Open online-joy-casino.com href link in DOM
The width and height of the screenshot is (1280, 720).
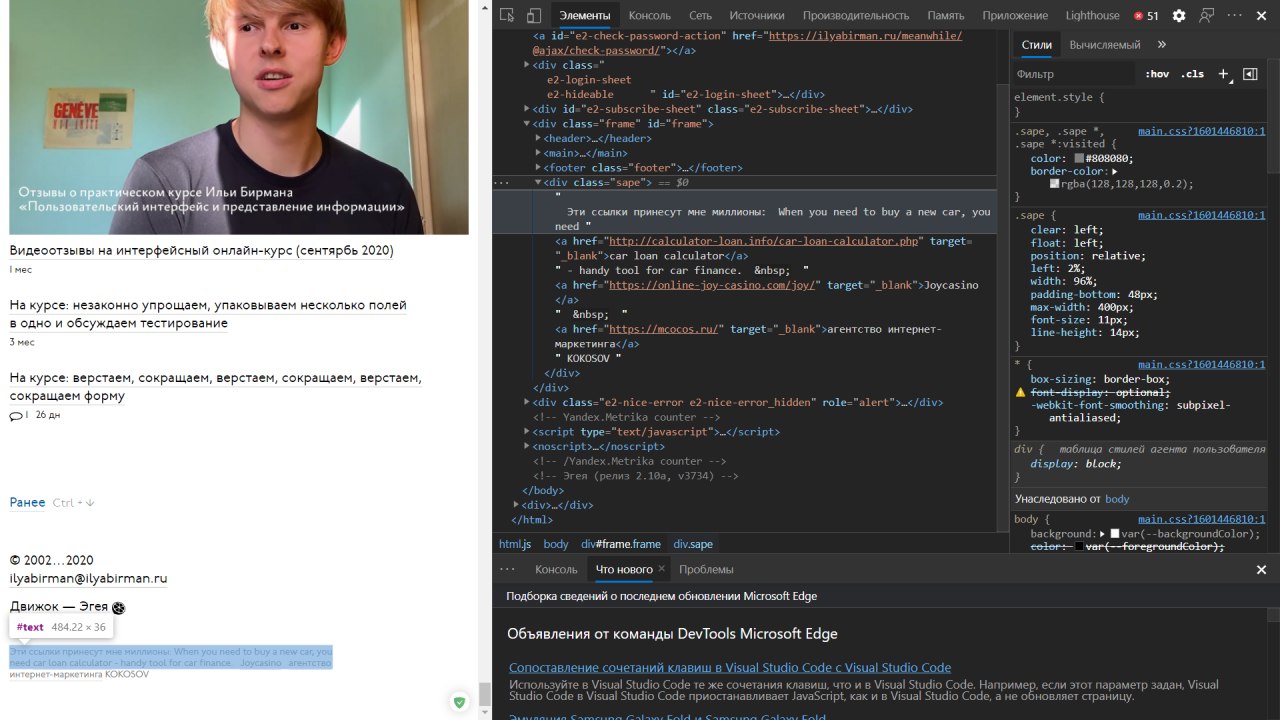tap(714, 285)
